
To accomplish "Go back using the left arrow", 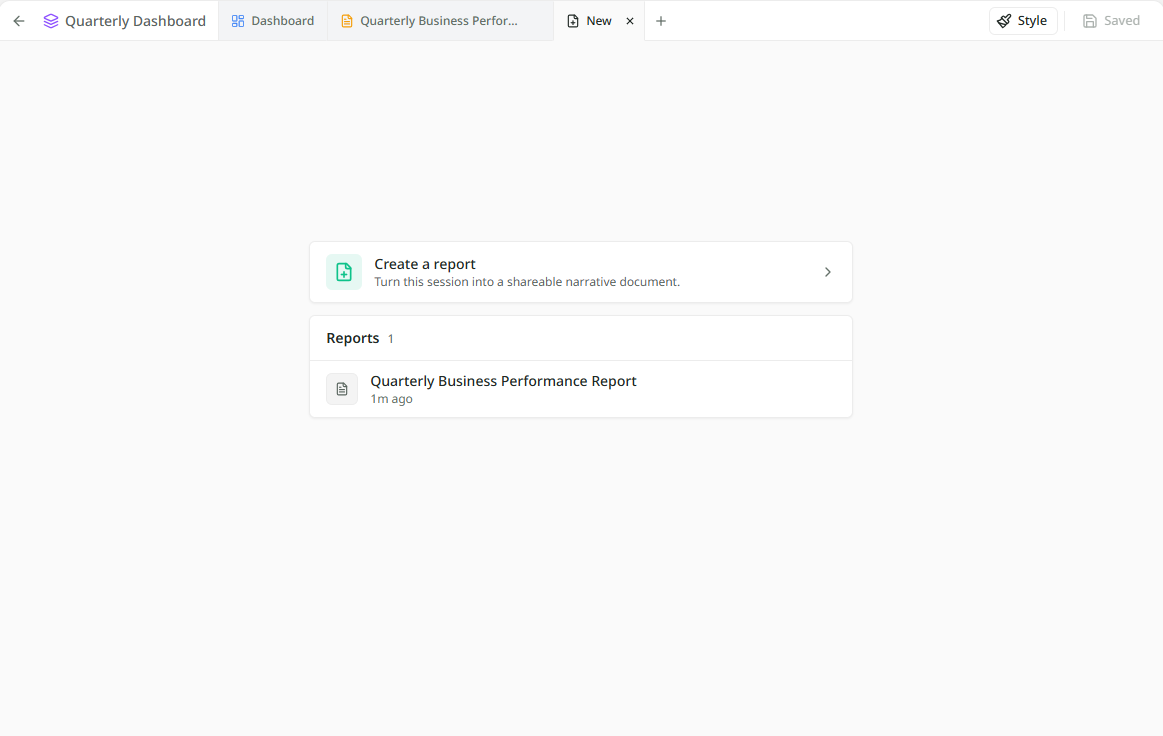I will tap(19, 21).
